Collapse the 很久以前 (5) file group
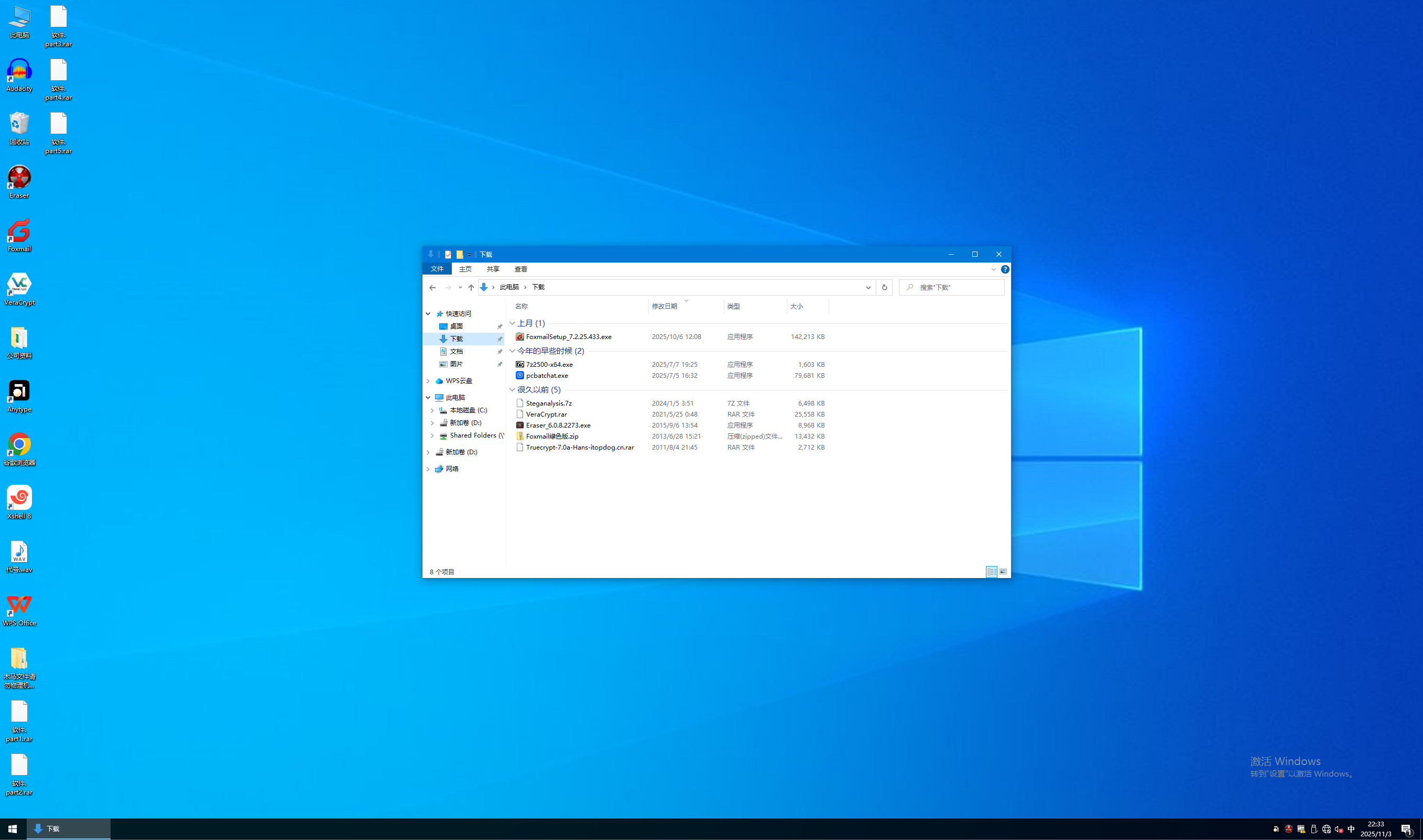The width and height of the screenshot is (1423, 840). (x=512, y=390)
